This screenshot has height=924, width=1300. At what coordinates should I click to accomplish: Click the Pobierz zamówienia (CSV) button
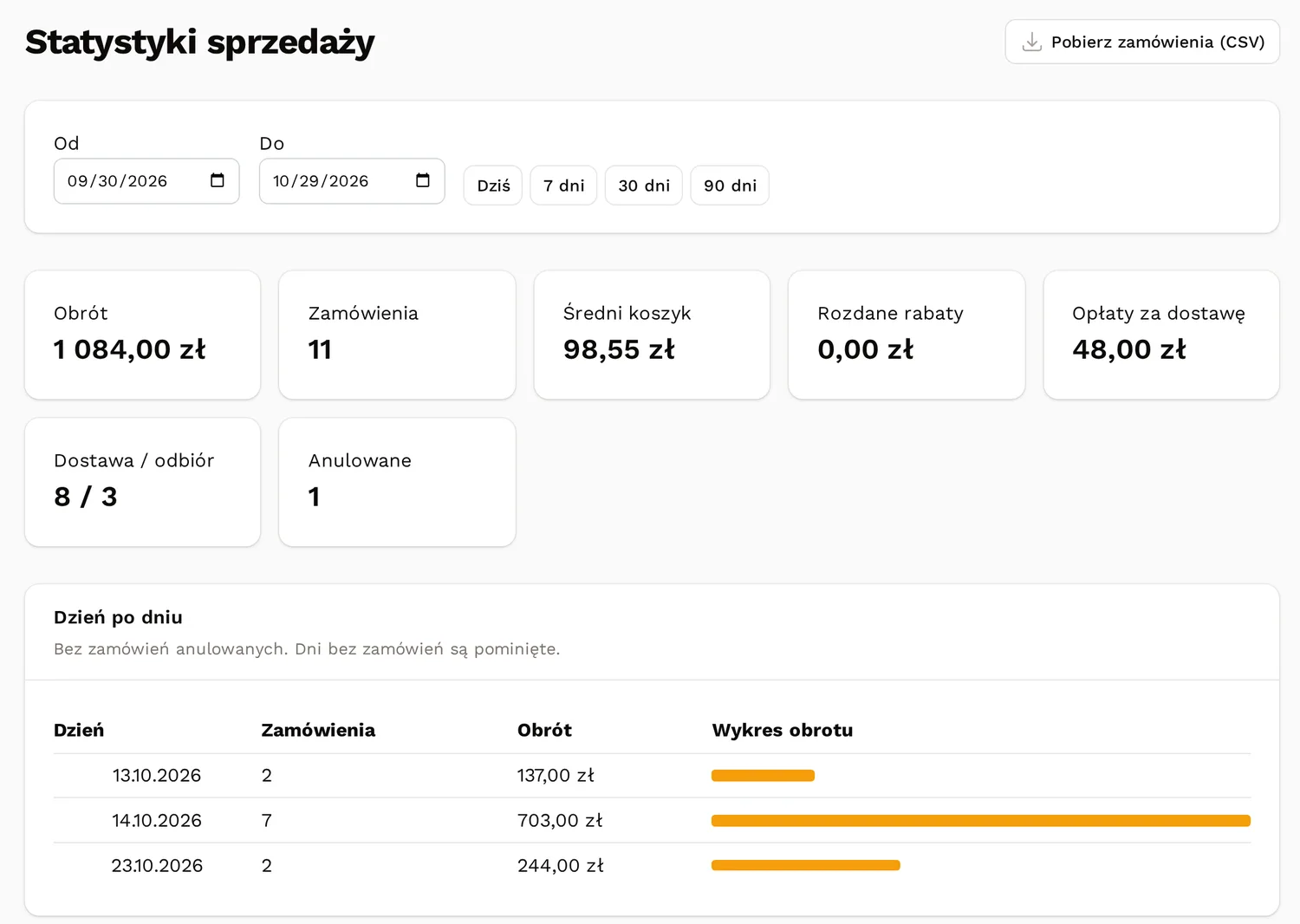coord(1142,42)
